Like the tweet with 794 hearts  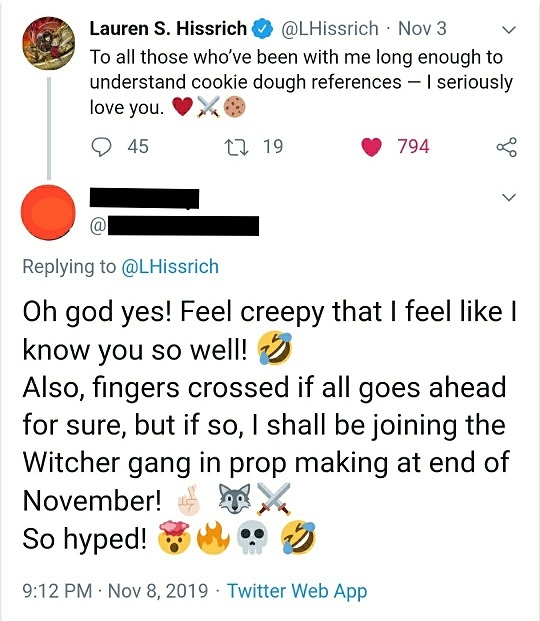371,147
